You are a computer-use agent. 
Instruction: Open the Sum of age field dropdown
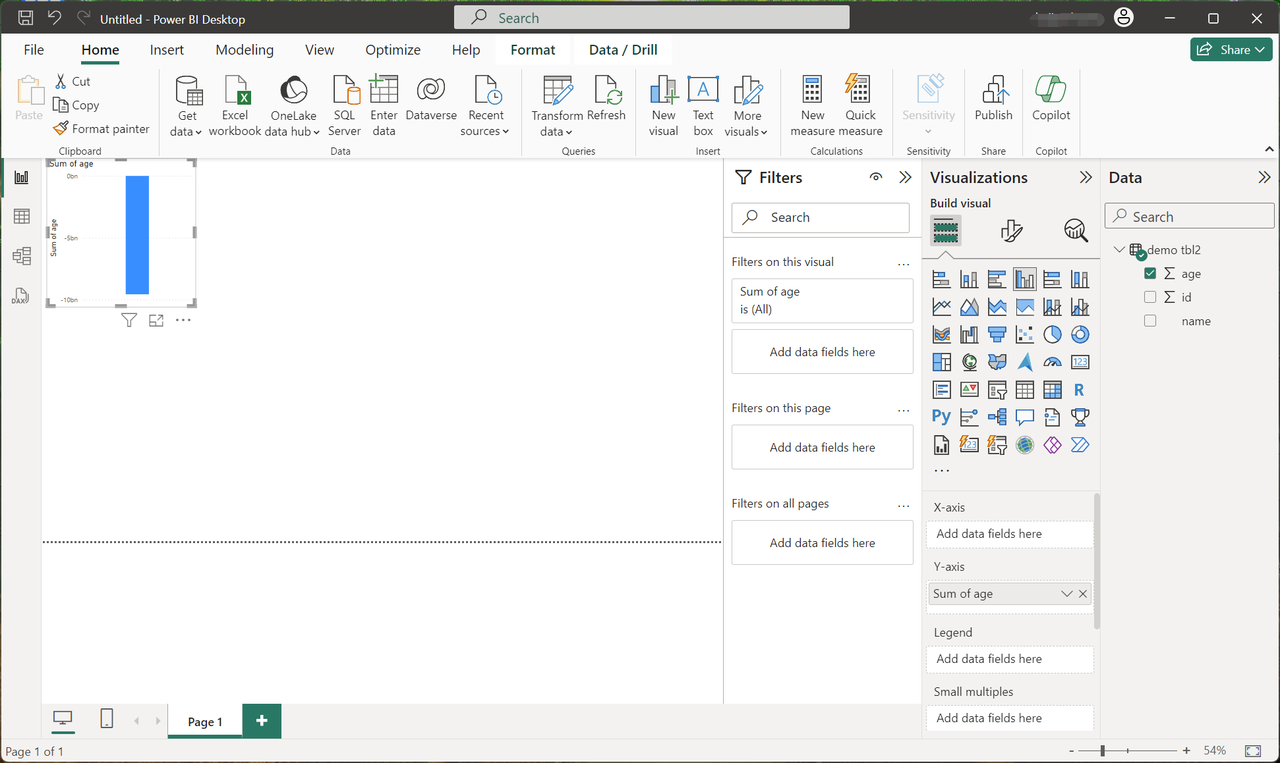click(x=1066, y=594)
